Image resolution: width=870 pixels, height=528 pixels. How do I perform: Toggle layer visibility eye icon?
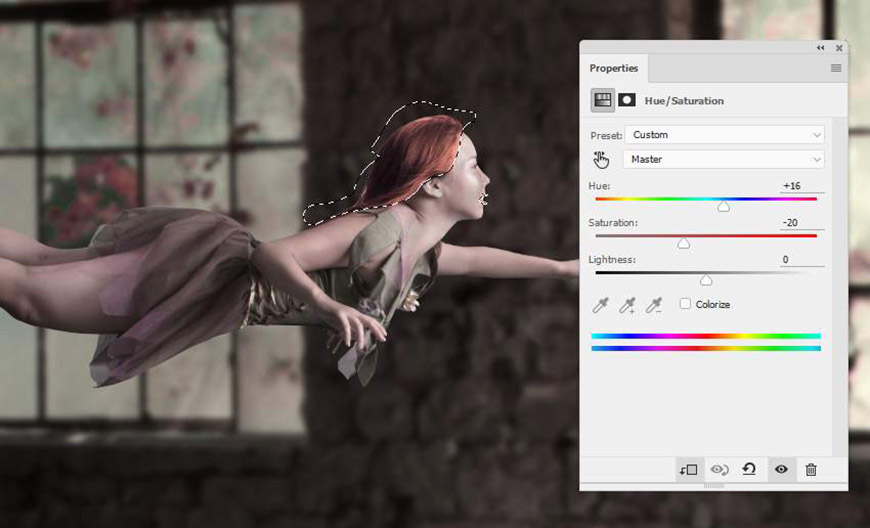(x=781, y=469)
